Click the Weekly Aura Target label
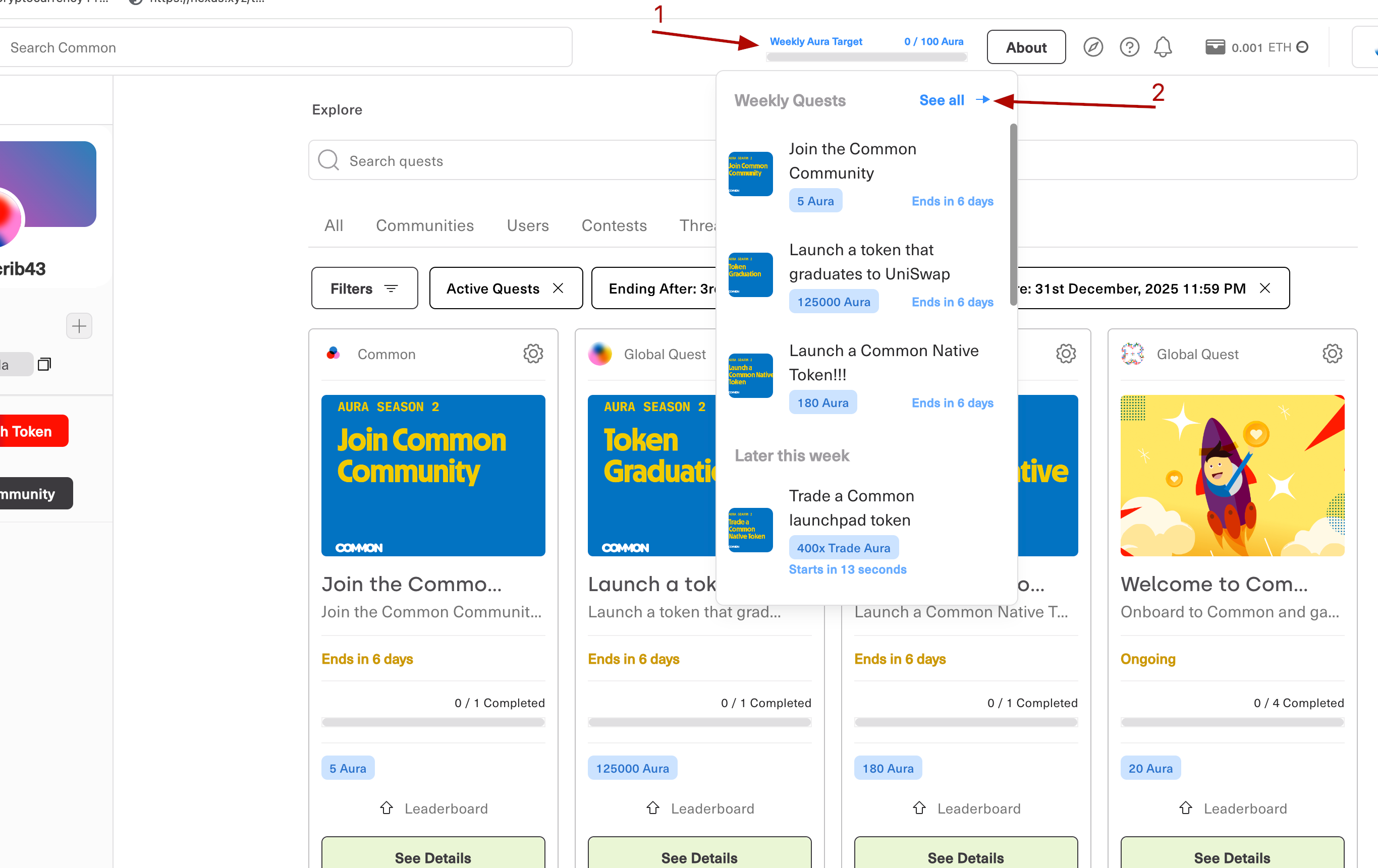Screen dimensions: 1378x868 click(x=815, y=41)
